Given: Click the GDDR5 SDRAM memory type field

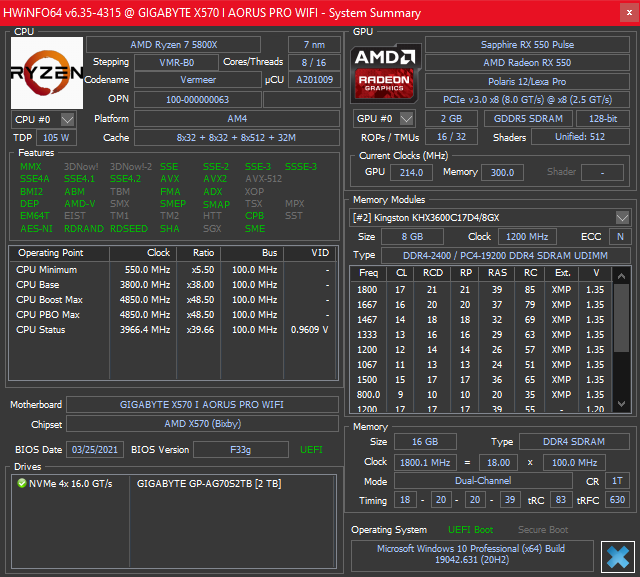Looking at the screenshot, I should (x=528, y=119).
